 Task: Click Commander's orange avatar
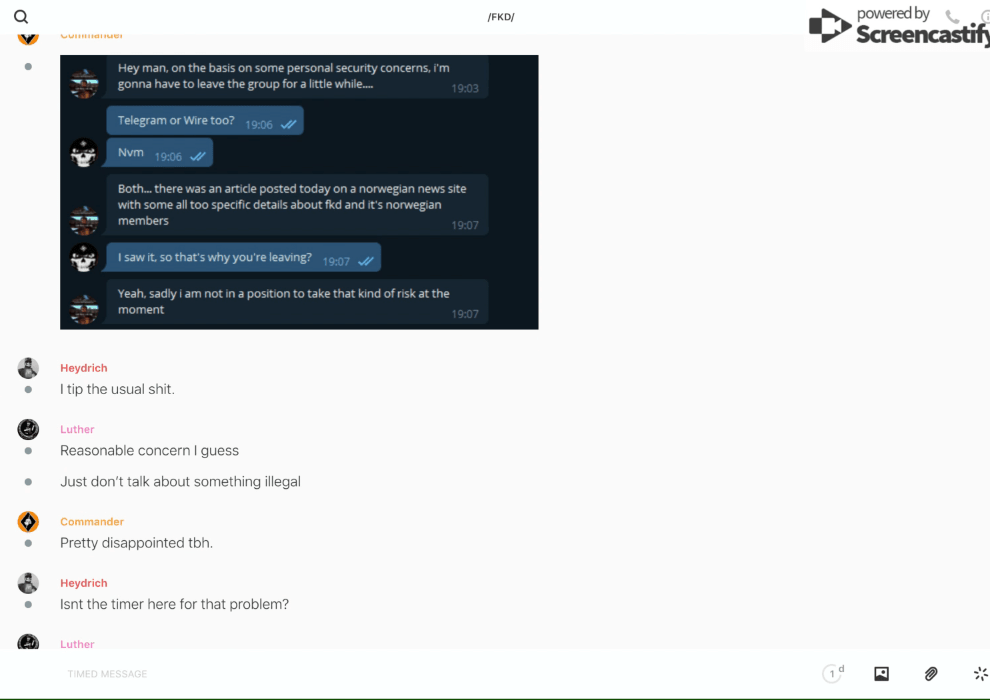click(x=28, y=522)
